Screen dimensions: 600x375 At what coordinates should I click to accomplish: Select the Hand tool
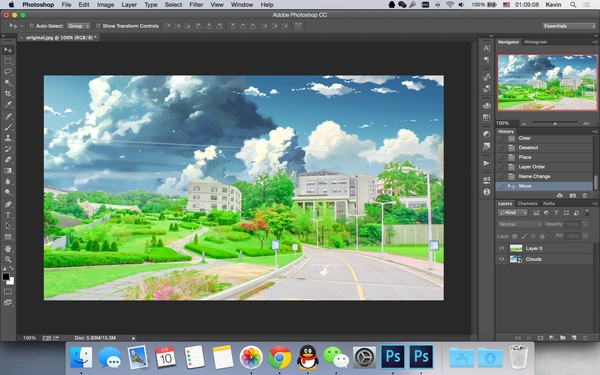pyautogui.click(x=8, y=249)
